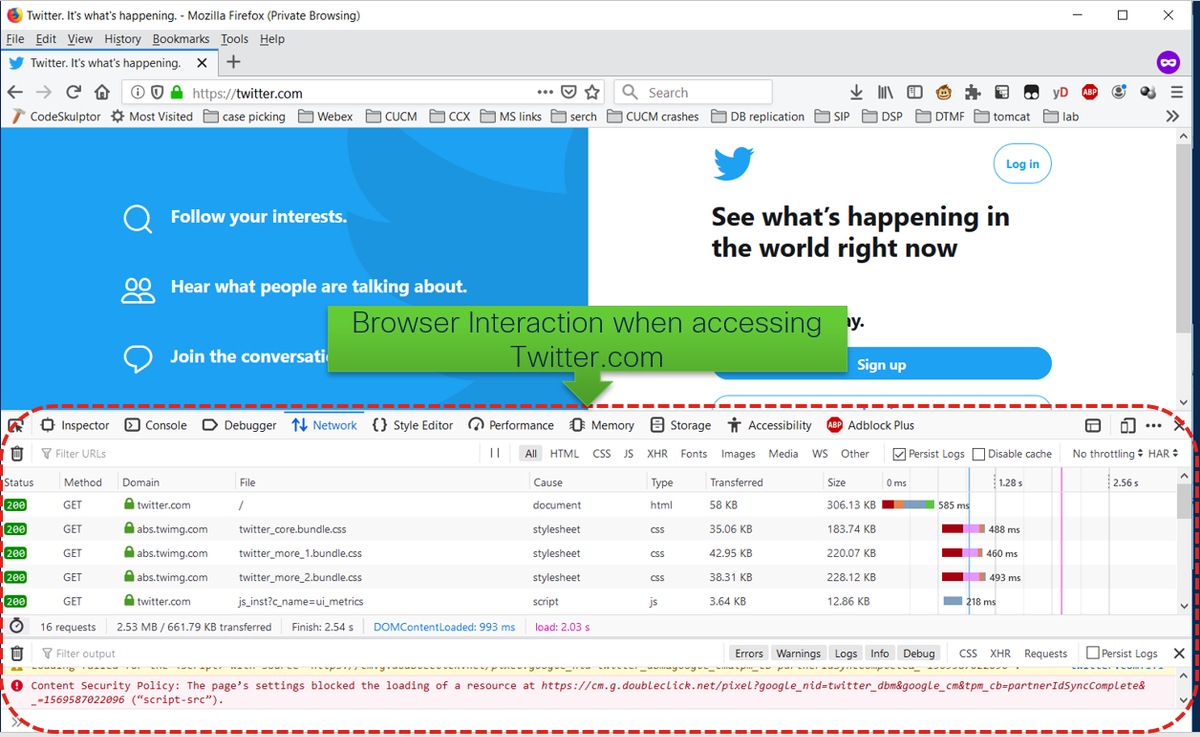1200x737 pixels.
Task: Open the Downloads panel
Action: coord(856,92)
